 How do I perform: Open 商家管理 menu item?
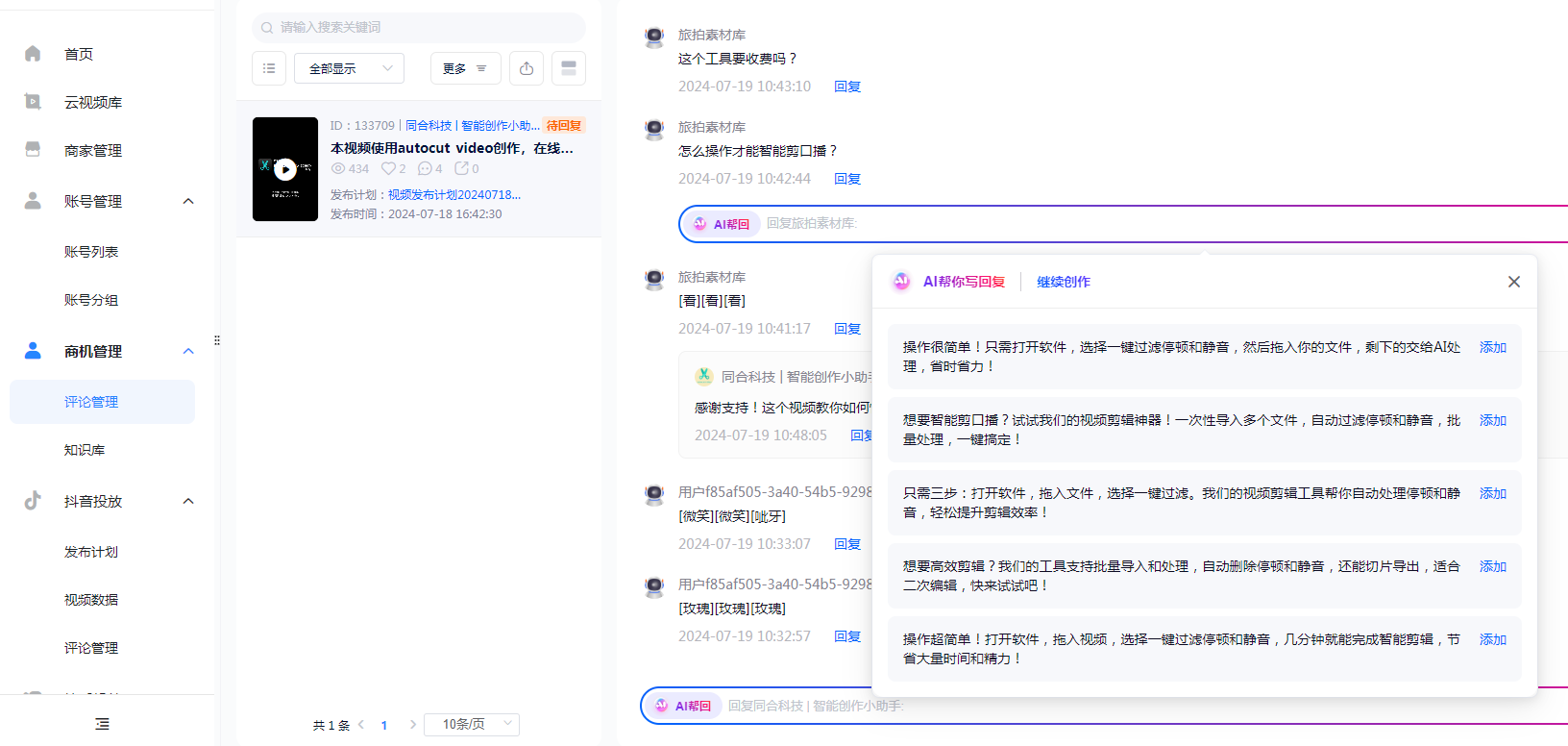pyautogui.click(x=93, y=150)
